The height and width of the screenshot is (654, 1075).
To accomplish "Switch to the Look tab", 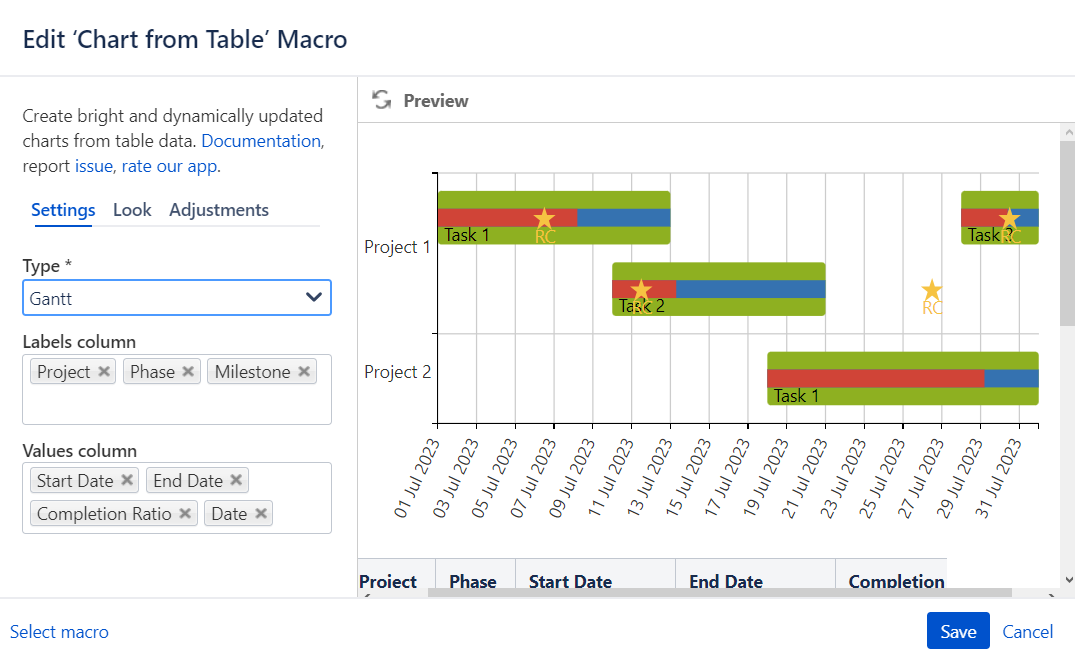I will tap(132, 210).
